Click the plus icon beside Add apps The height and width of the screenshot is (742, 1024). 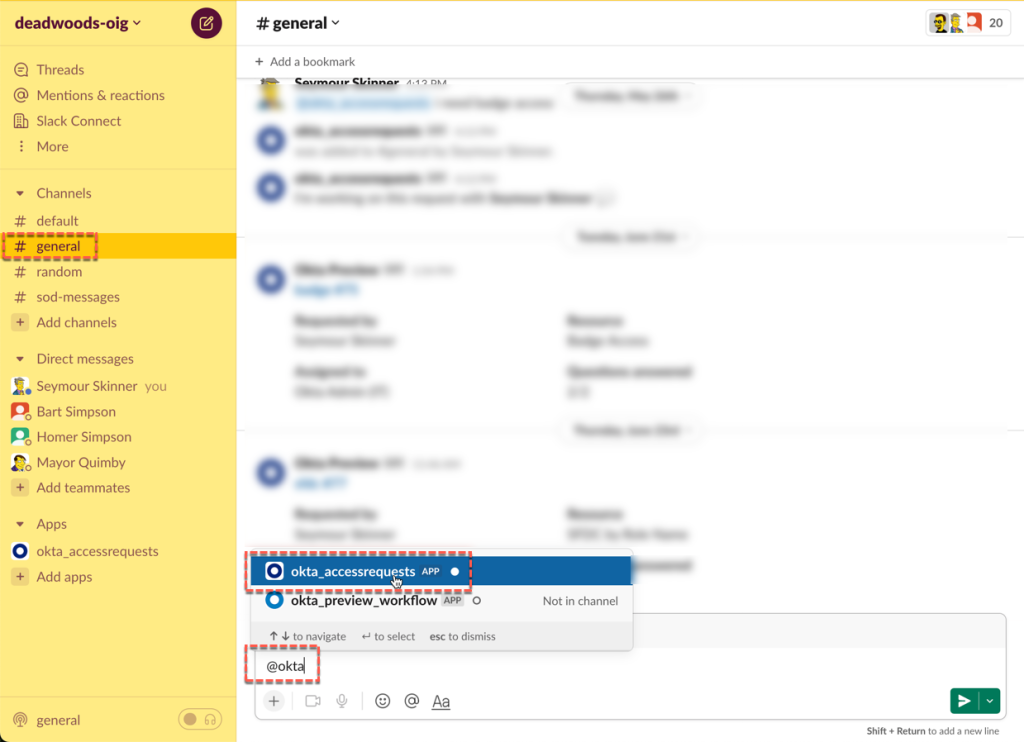pyautogui.click(x=20, y=577)
